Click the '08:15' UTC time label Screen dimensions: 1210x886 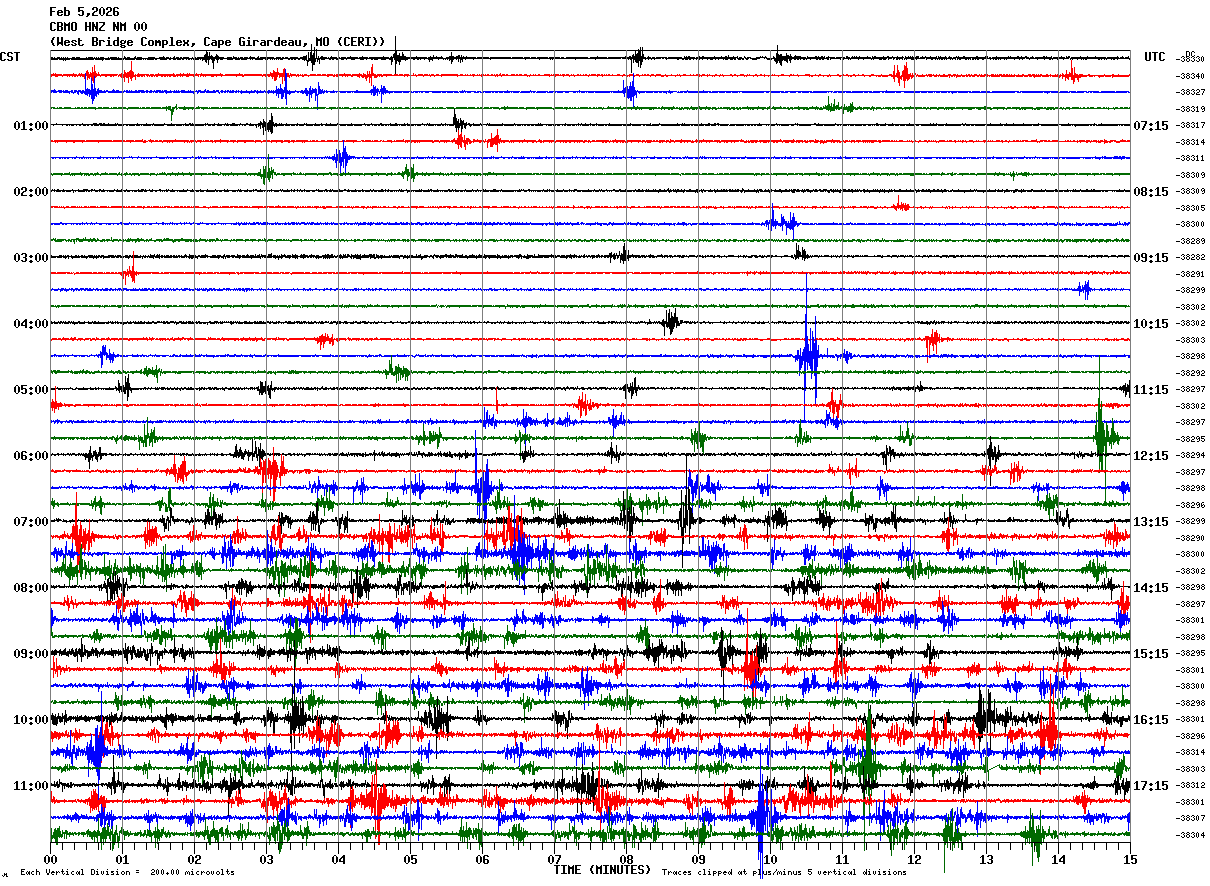pyautogui.click(x=1151, y=192)
